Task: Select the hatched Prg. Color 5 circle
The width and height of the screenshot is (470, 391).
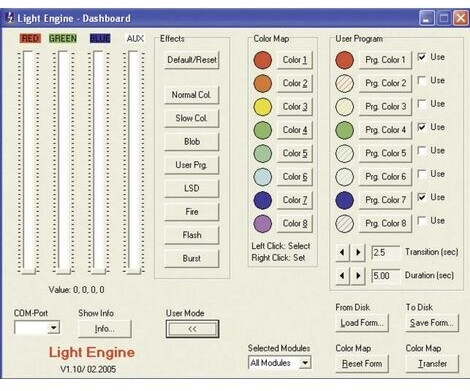Action: coord(344,153)
